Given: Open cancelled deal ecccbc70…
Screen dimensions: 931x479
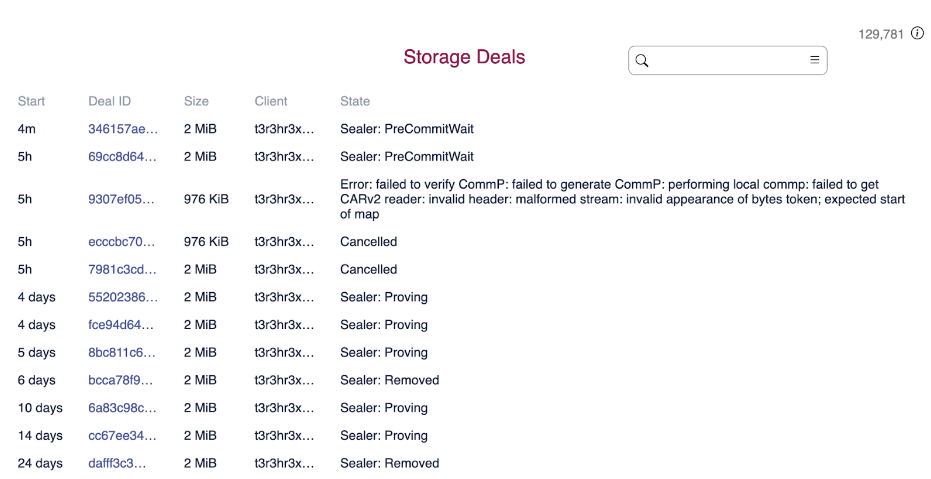Looking at the screenshot, I should point(122,242).
